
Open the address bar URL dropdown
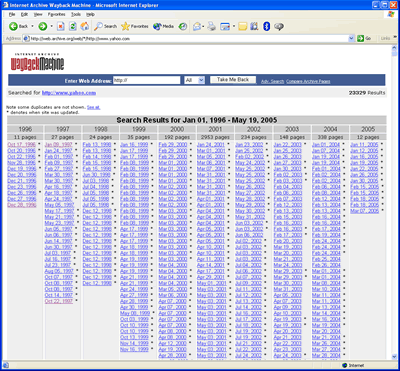(351, 39)
